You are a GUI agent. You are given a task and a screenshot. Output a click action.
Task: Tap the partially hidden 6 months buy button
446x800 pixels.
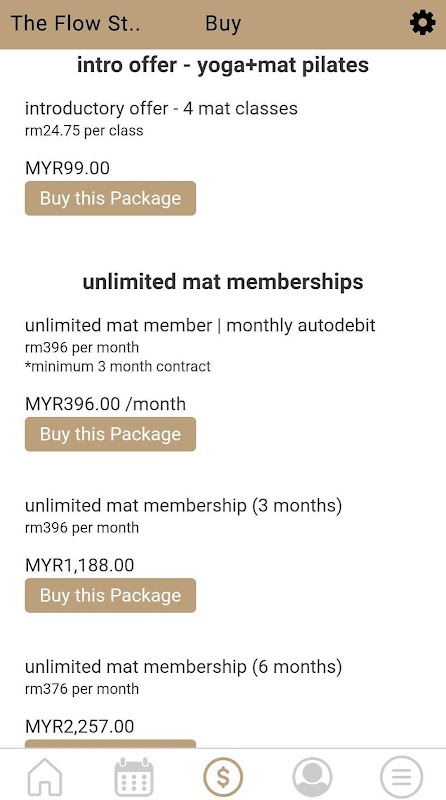pyautogui.click(x=110, y=743)
